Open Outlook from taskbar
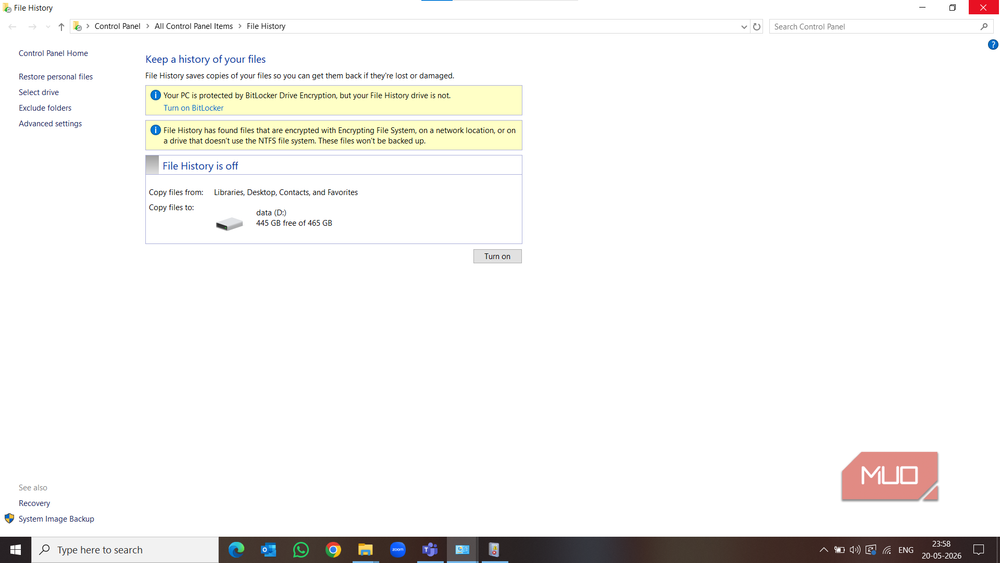 (268, 550)
